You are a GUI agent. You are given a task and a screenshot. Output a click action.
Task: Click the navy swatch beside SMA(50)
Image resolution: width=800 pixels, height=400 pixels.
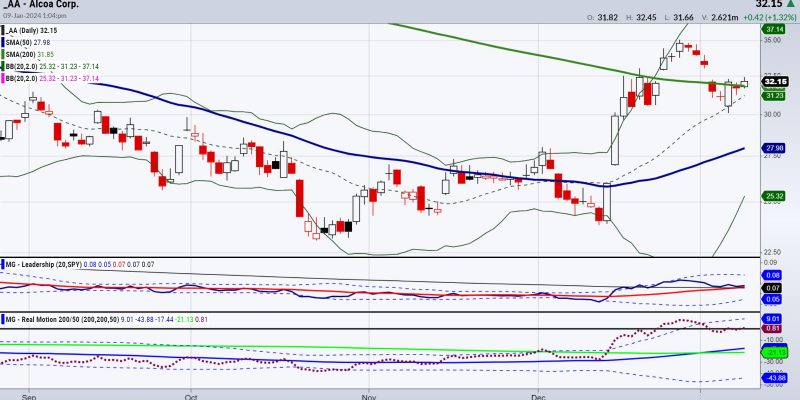click(x=2, y=43)
